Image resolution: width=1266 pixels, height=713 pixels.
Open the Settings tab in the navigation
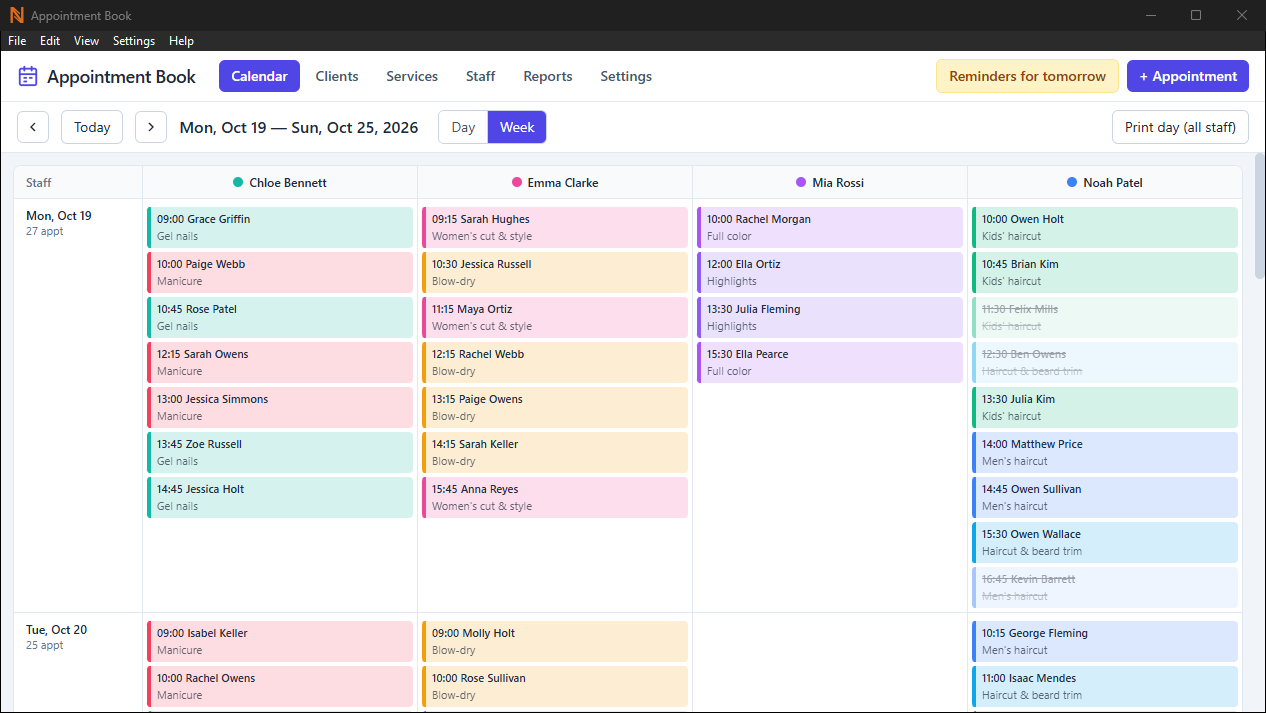click(626, 76)
